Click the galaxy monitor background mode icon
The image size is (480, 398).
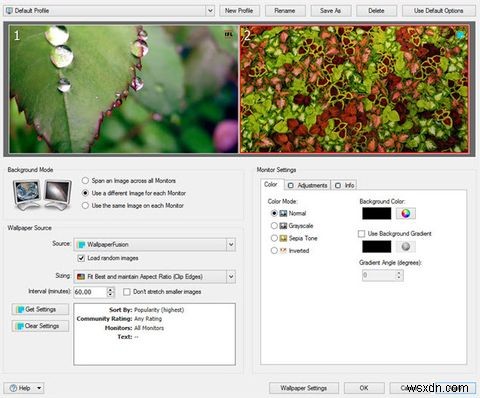[x=58, y=194]
